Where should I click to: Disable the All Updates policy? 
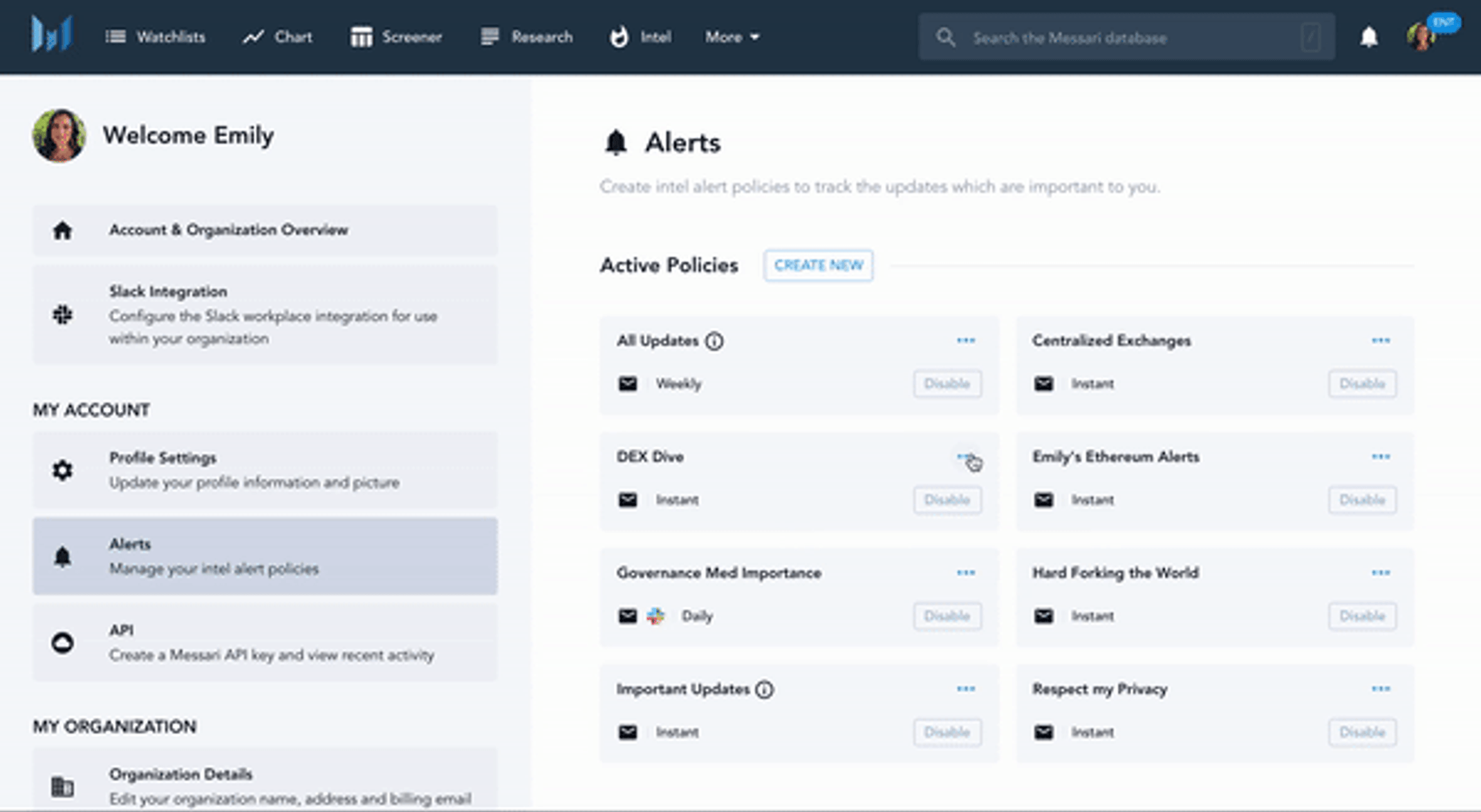[x=947, y=384]
